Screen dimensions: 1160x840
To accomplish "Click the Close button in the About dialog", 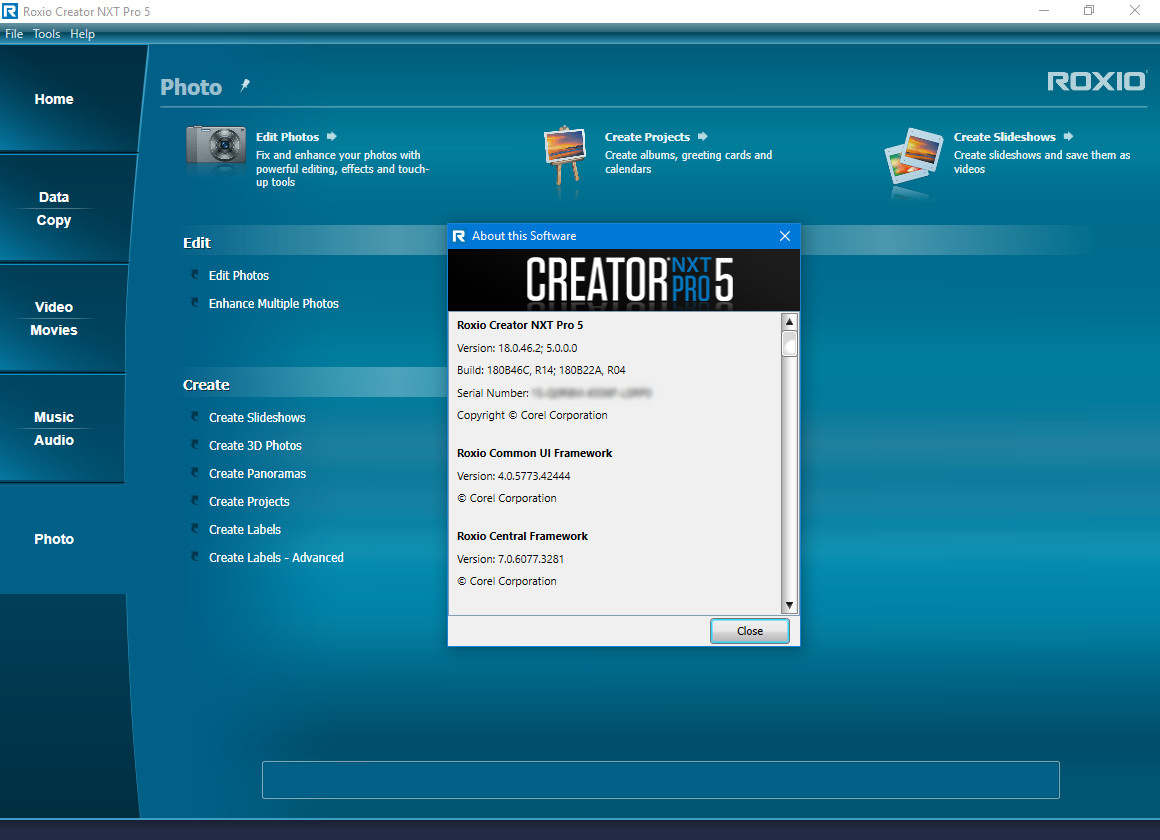I will (x=749, y=631).
